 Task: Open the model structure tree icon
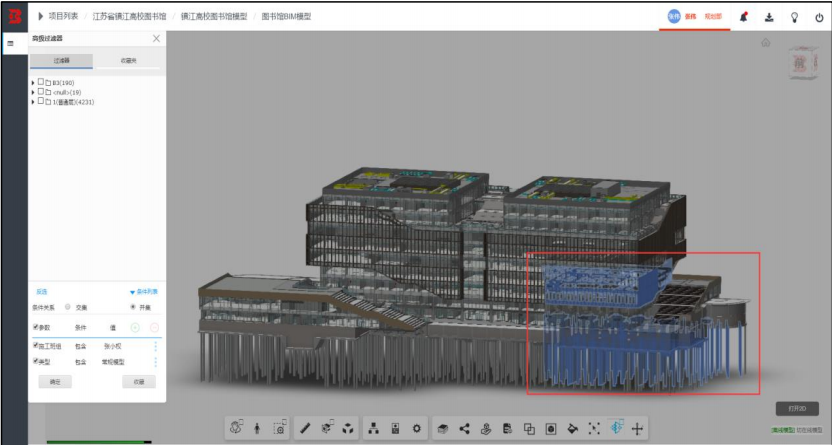tap(374, 428)
